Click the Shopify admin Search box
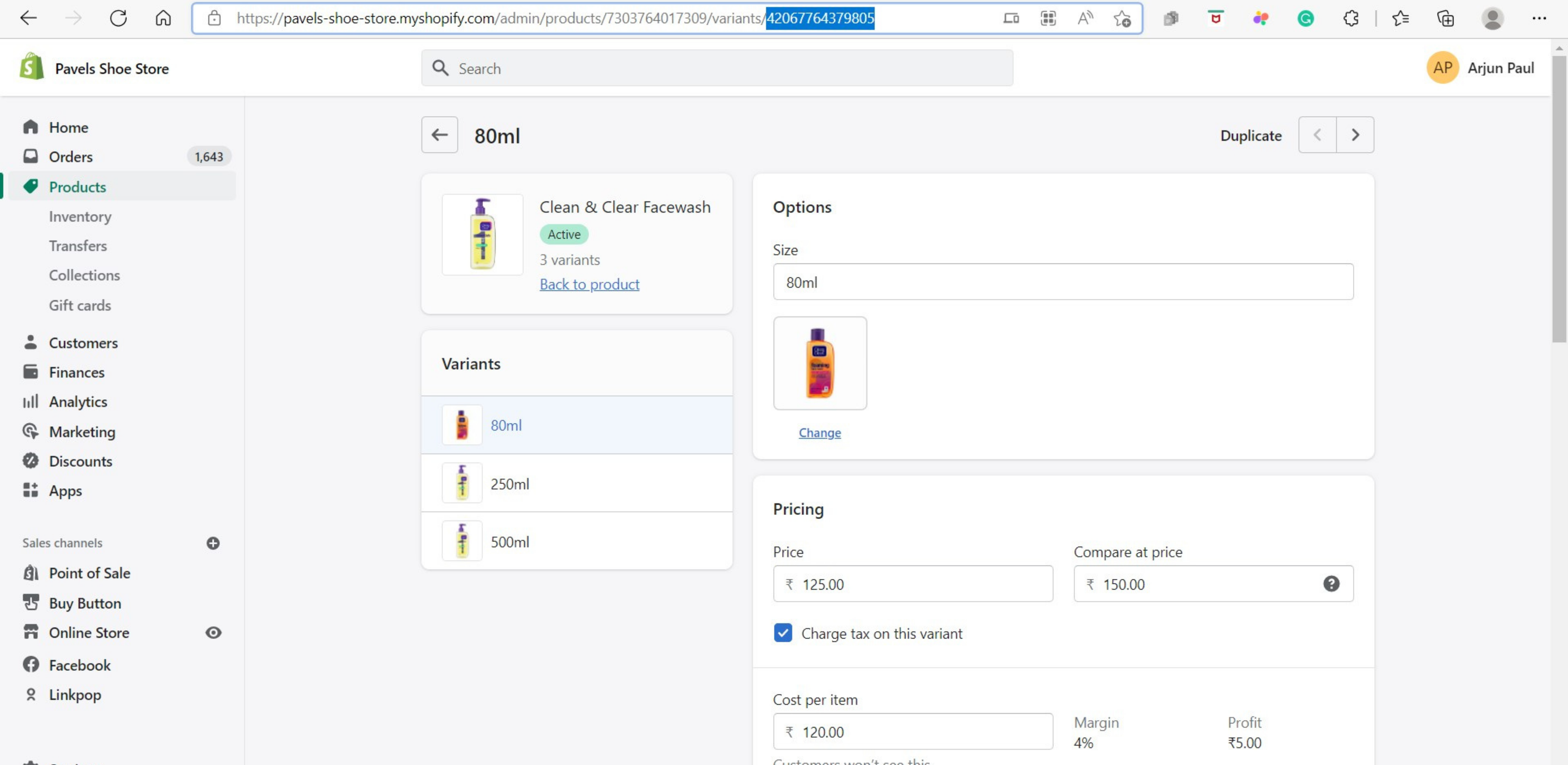This screenshot has height=765, width=1568. [x=717, y=68]
